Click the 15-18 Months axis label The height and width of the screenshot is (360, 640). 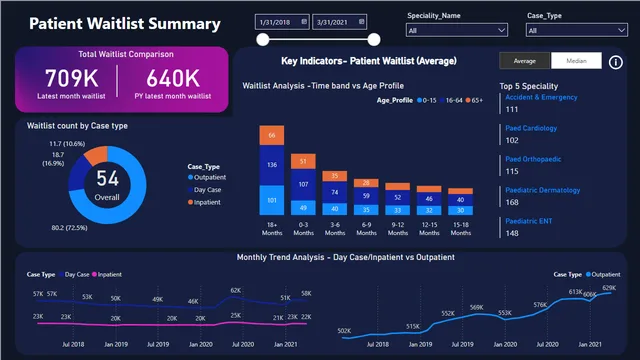pos(460,229)
